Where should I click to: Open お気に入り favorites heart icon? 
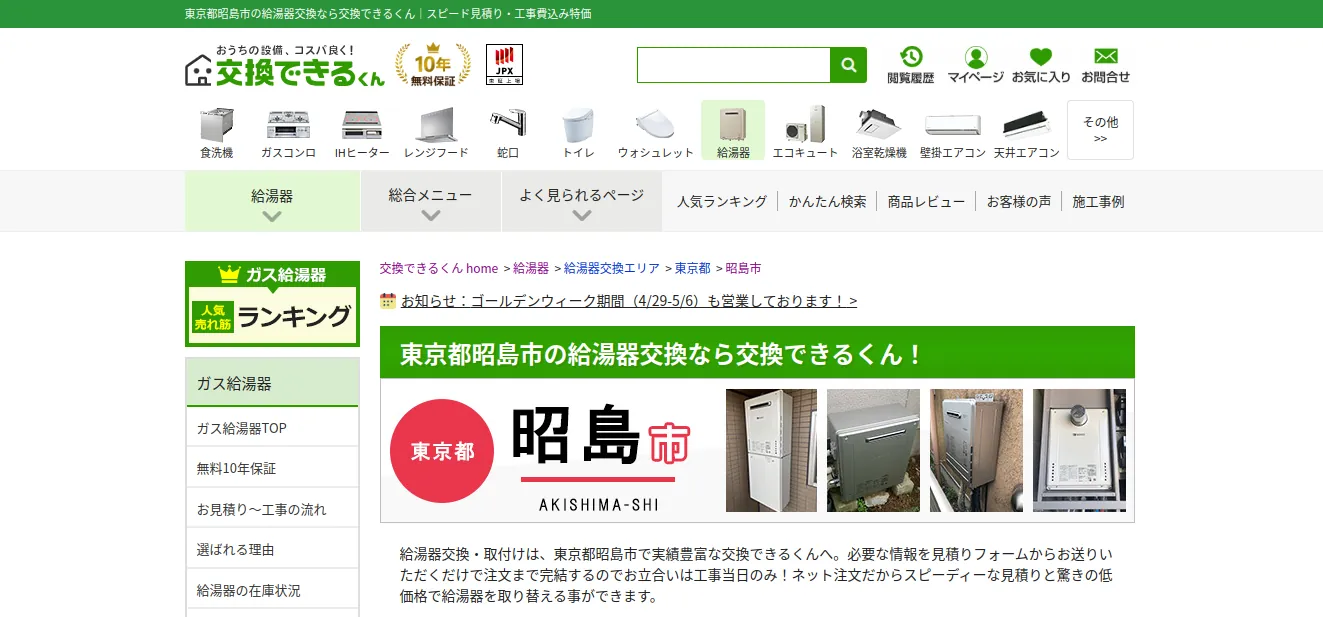tap(1041, 65)
